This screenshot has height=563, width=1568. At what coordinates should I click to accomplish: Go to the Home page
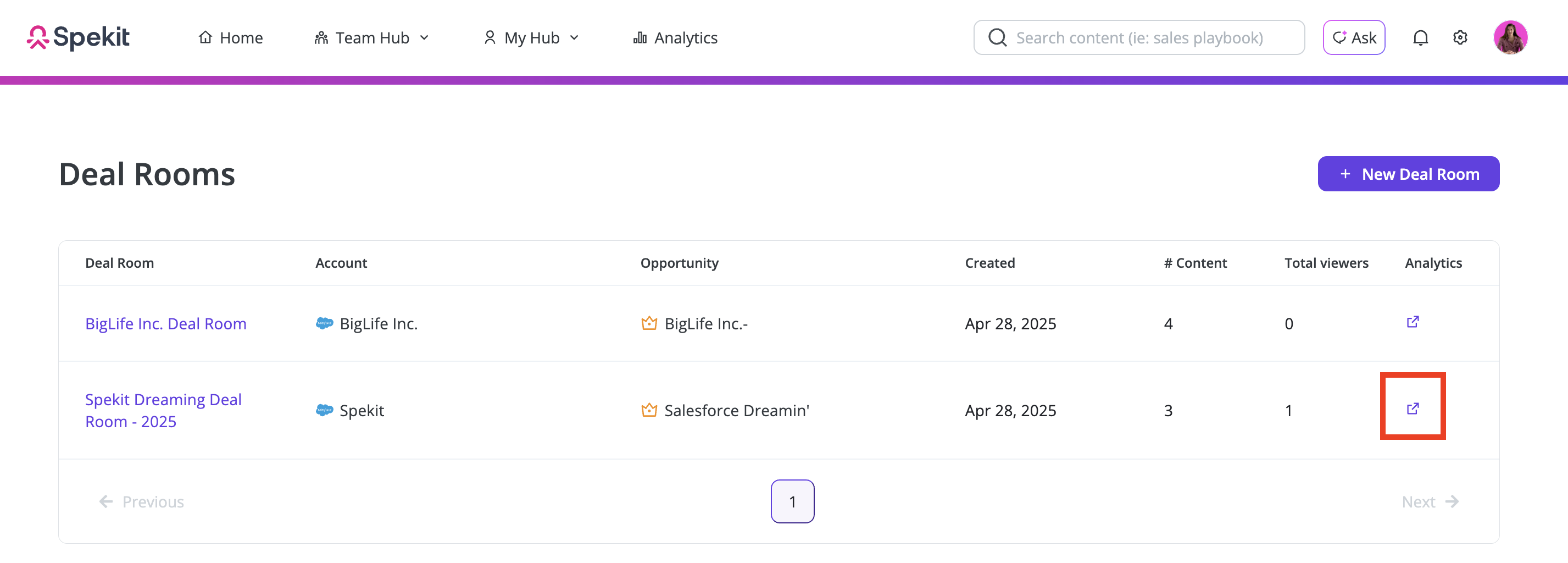pyautogui.click(x=231, y=38)
